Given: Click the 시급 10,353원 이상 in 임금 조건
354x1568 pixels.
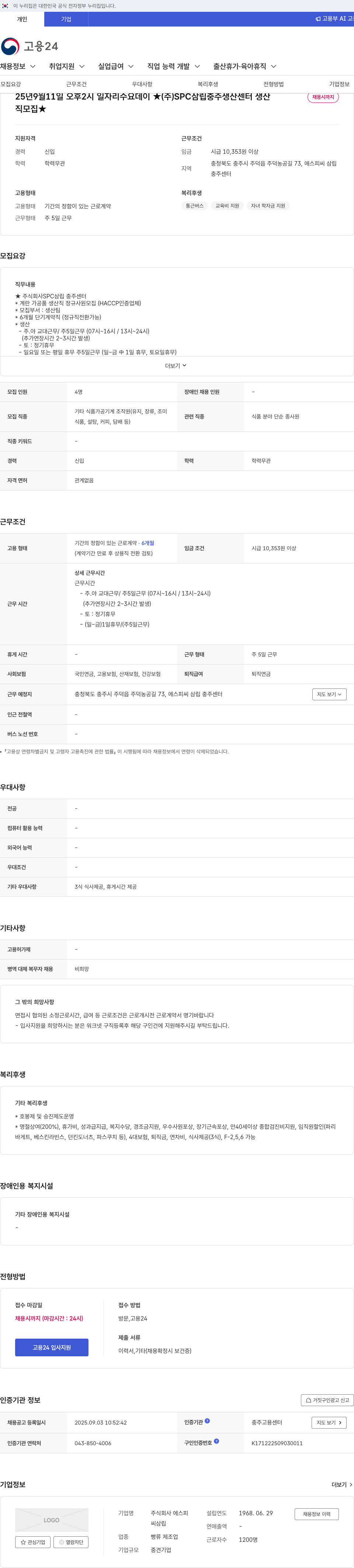Looking at the screenshot, I should [x=274, y=548].
